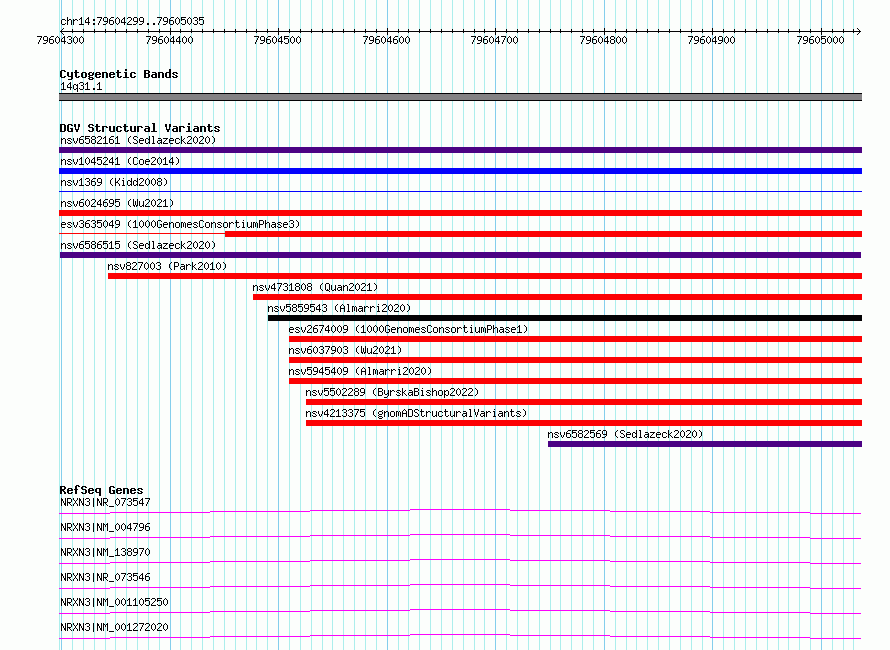
Task: Select the 79604600 ruler coordinate
Action: (386, 40)
